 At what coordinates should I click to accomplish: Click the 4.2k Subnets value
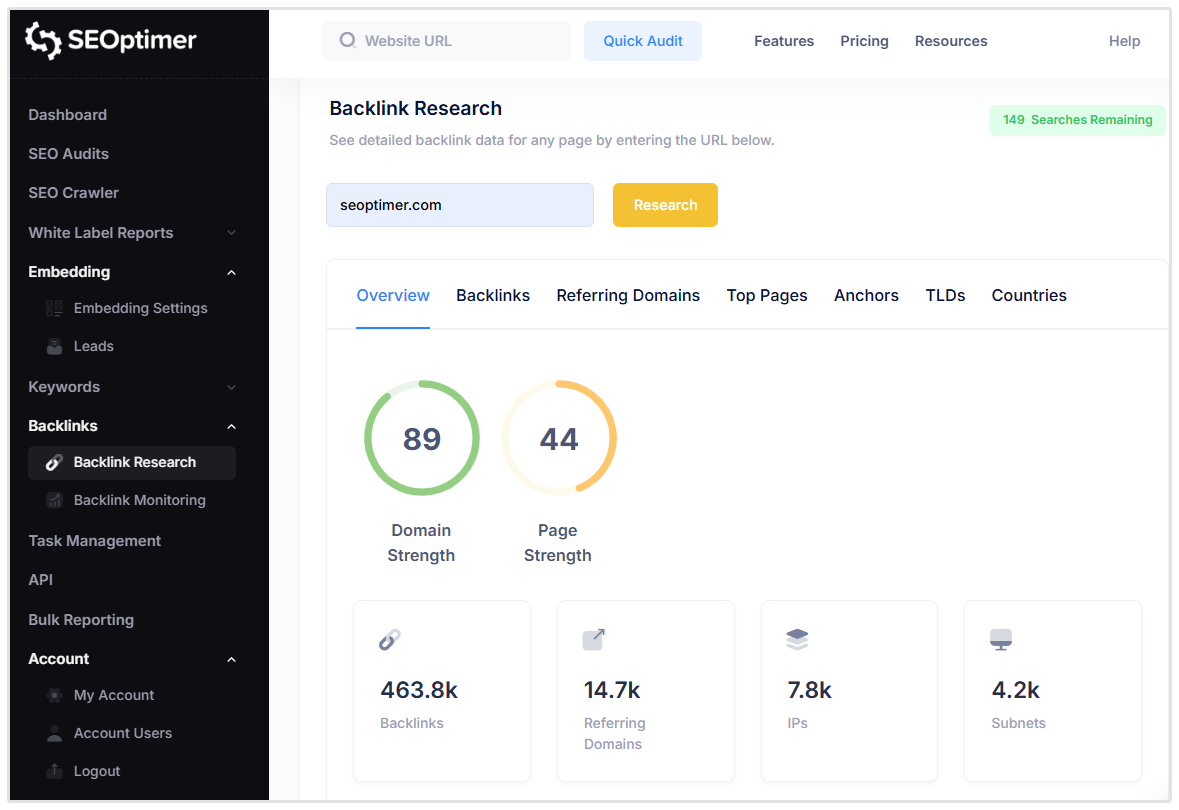coord(1015,690)
